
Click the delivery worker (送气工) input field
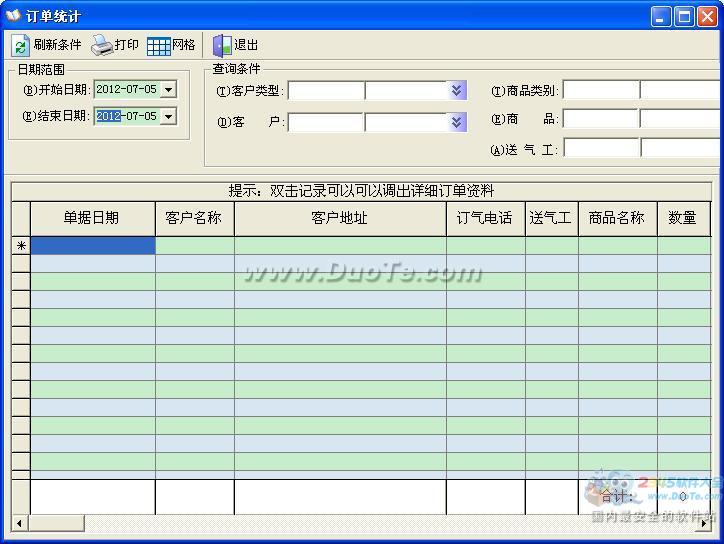[600, 148]
